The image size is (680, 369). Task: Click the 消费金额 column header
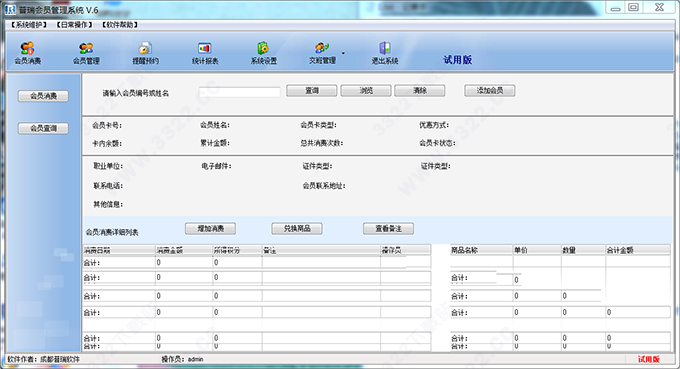[184, 250]
